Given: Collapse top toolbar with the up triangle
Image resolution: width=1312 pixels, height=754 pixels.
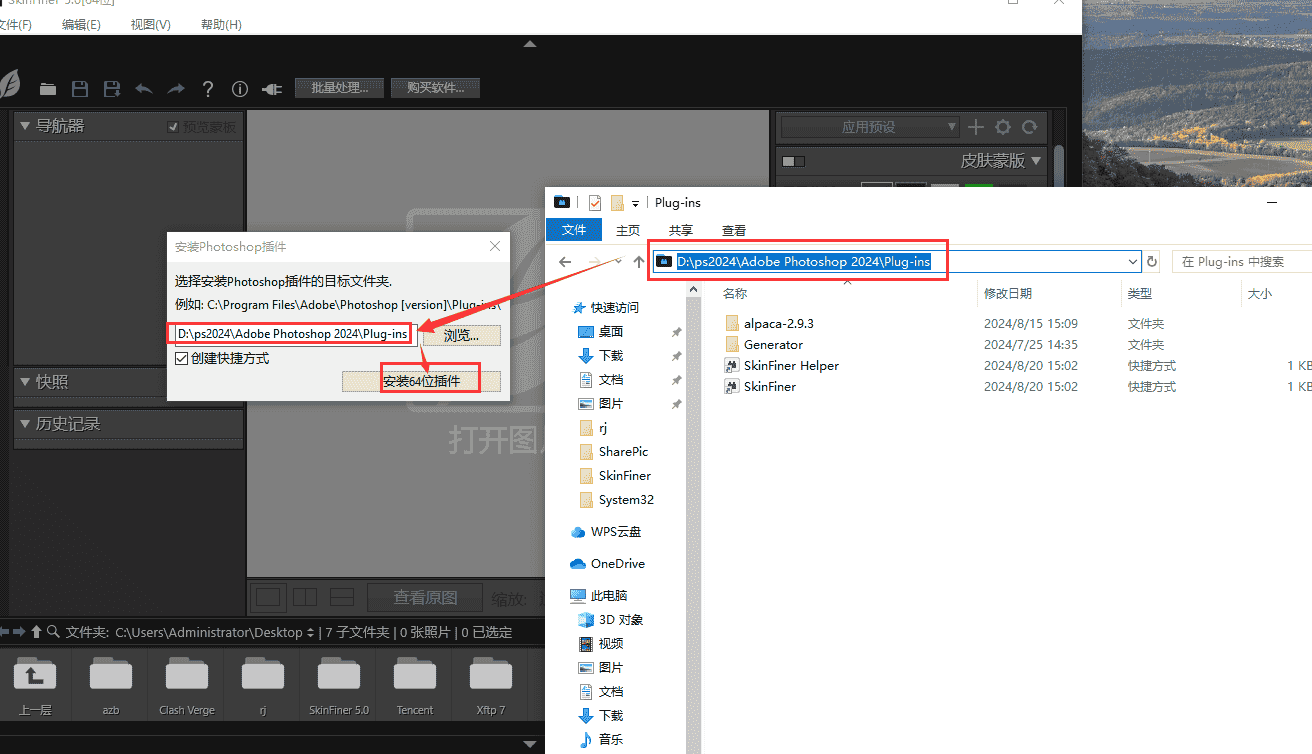Looking at the screenshot, I should coord(531,44).
